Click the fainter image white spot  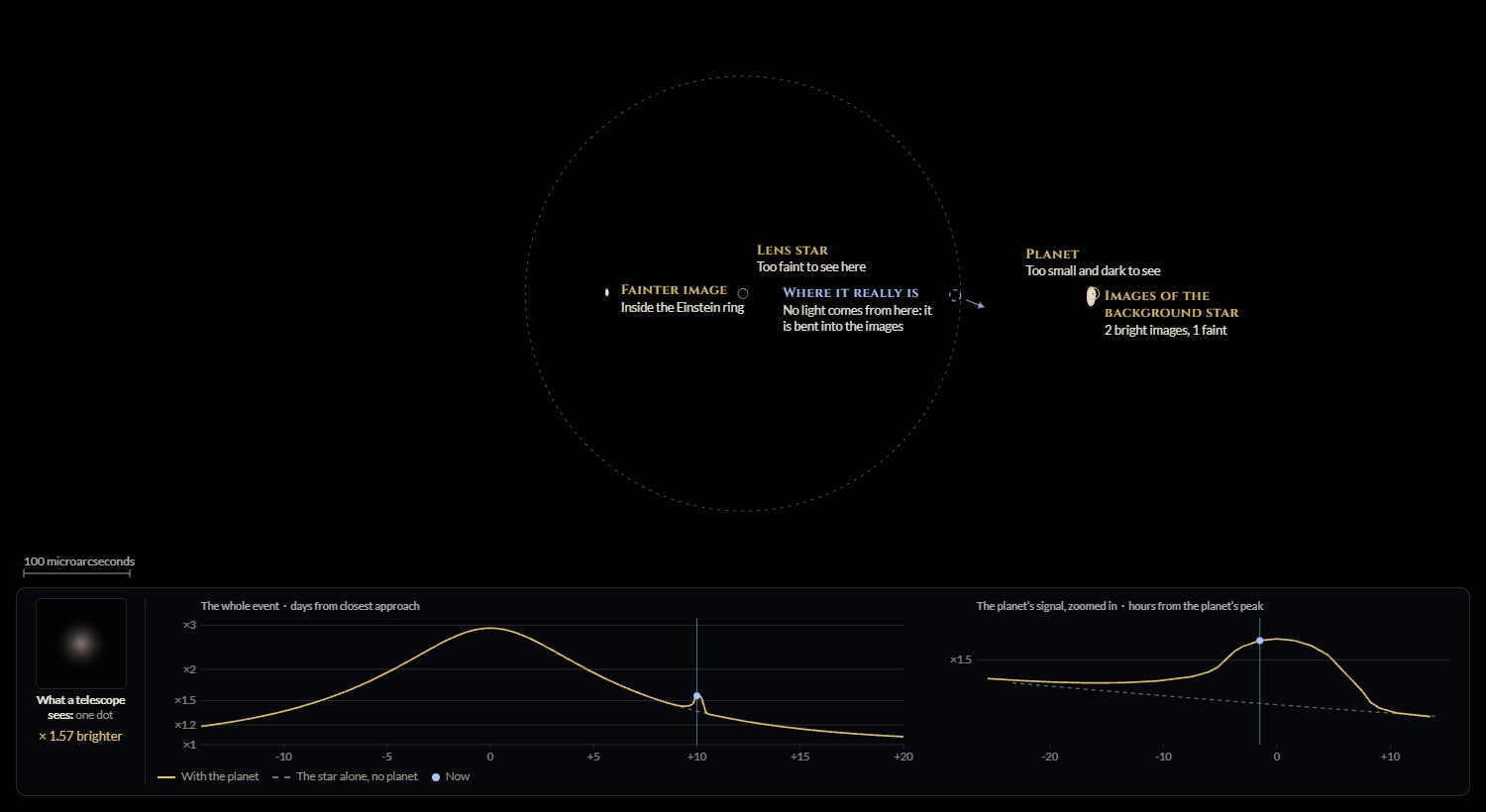pos(607,292)
